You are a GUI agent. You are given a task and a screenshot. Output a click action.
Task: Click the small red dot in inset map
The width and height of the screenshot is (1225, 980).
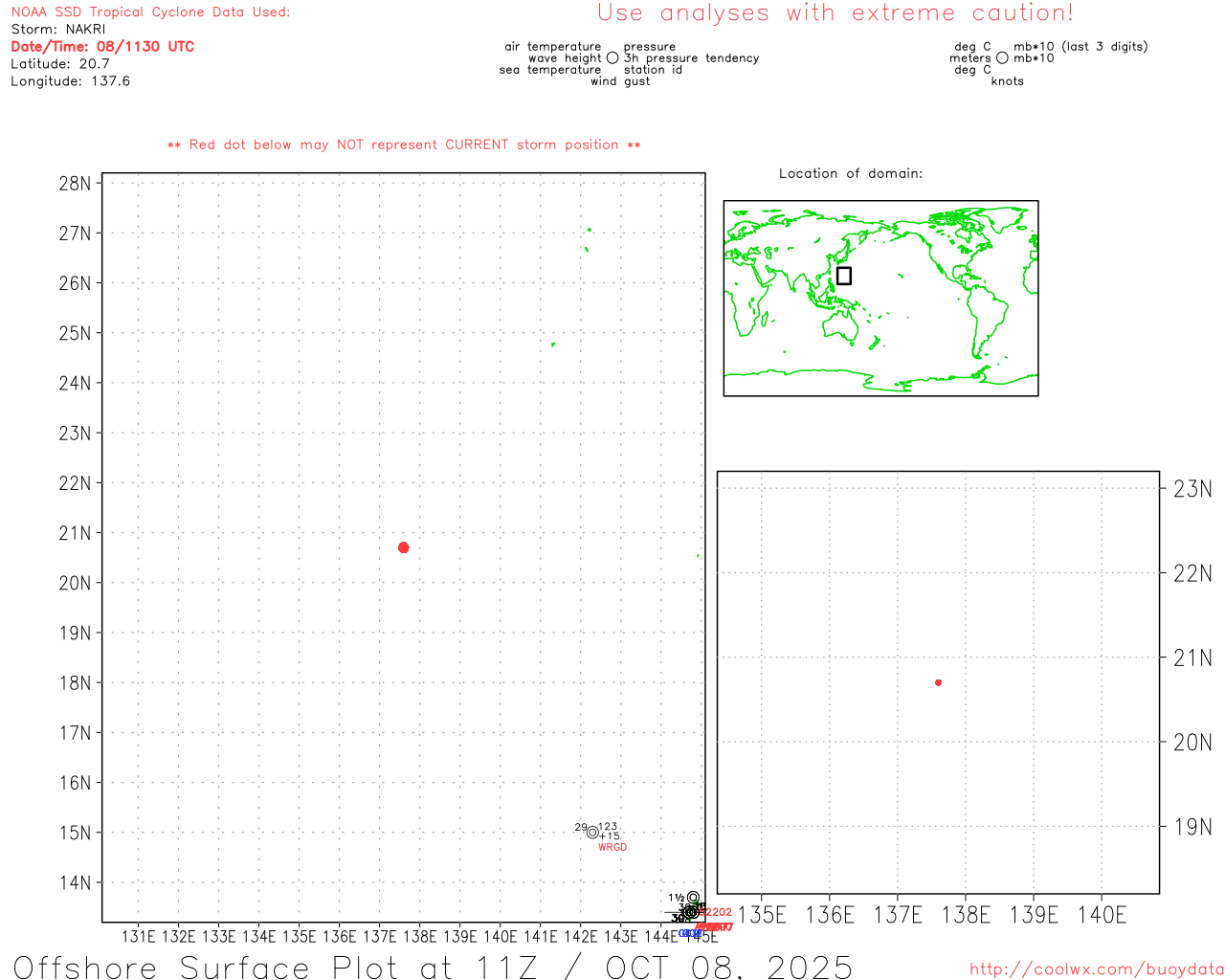click(939, 682)
